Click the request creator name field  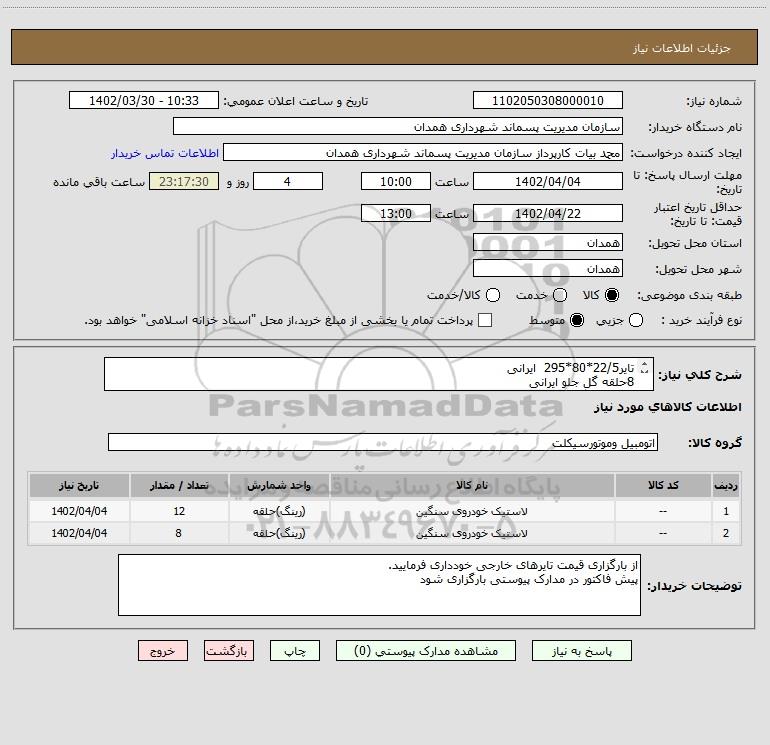[423, 153]
